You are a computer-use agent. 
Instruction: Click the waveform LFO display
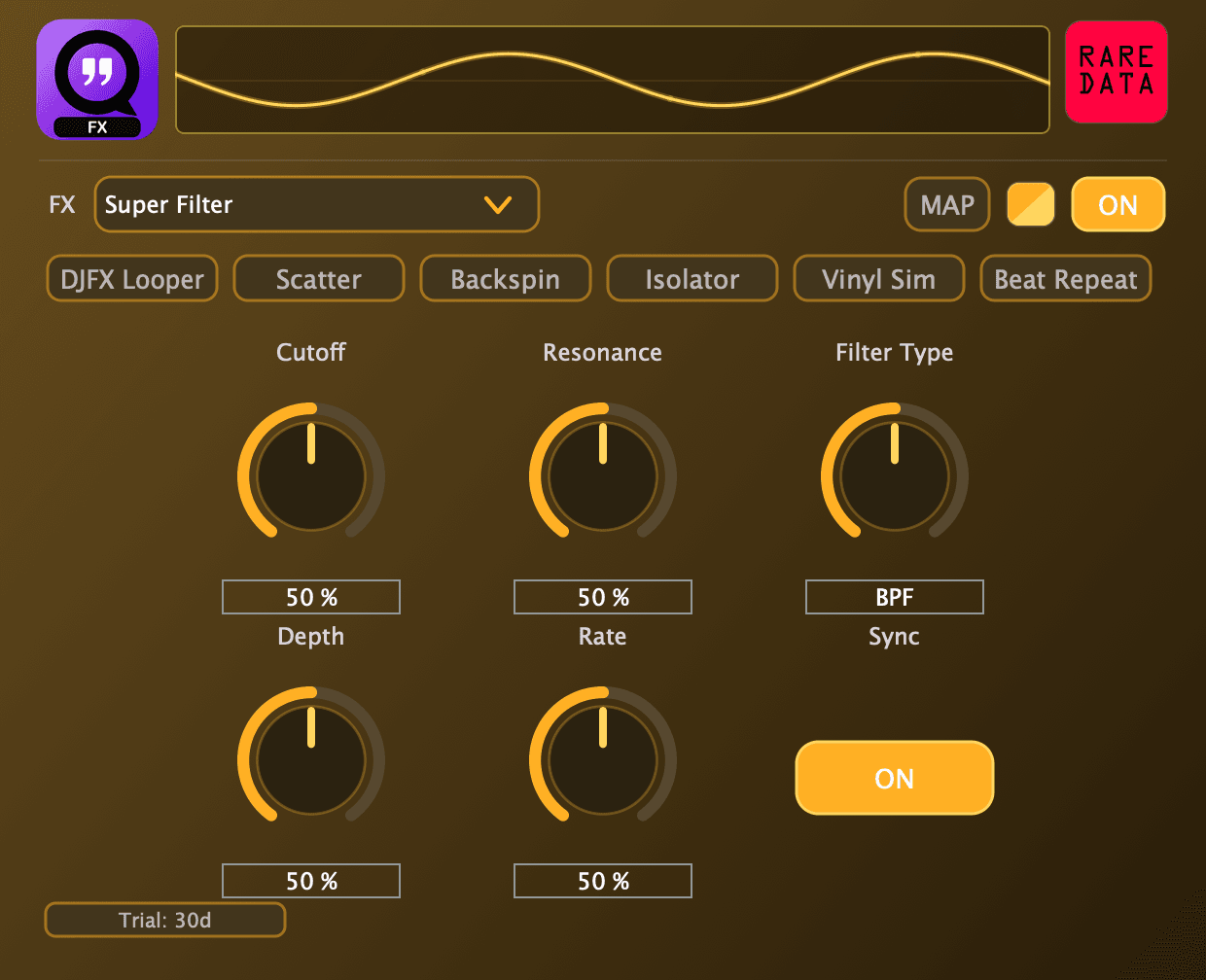click(613, 80)
